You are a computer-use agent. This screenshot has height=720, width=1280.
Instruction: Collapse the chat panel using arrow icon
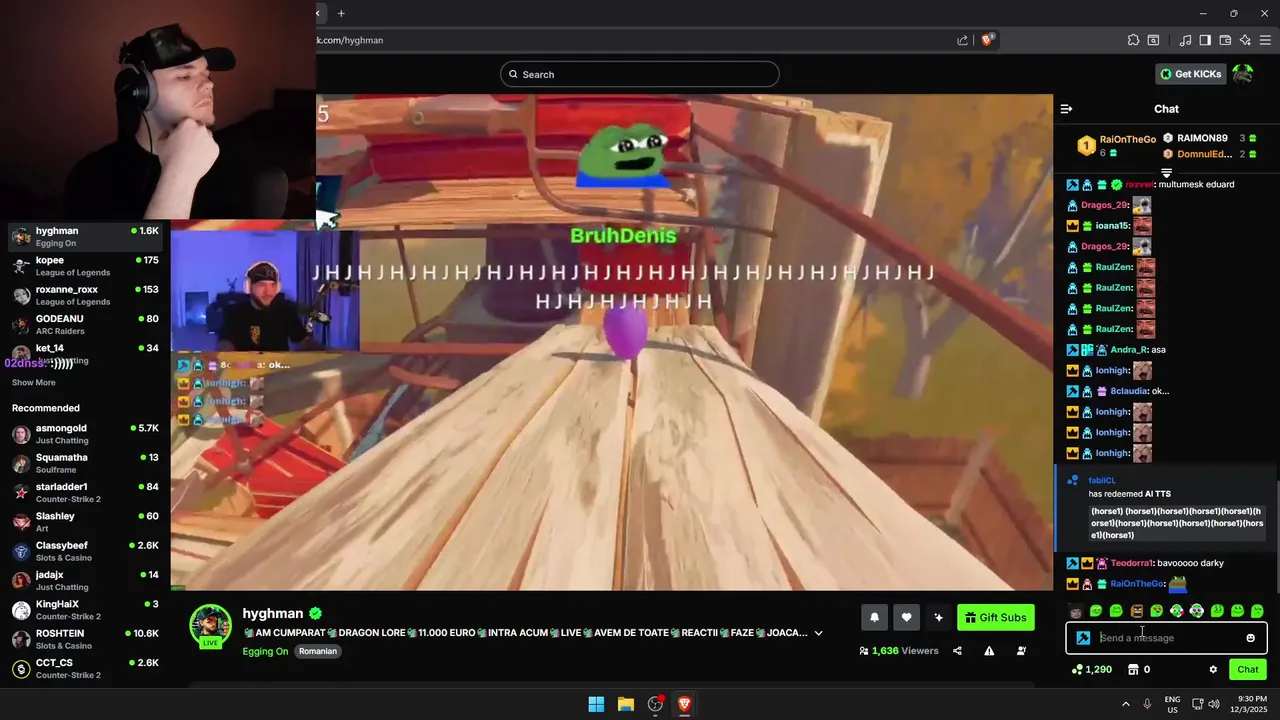click(x=1066, y=109)
